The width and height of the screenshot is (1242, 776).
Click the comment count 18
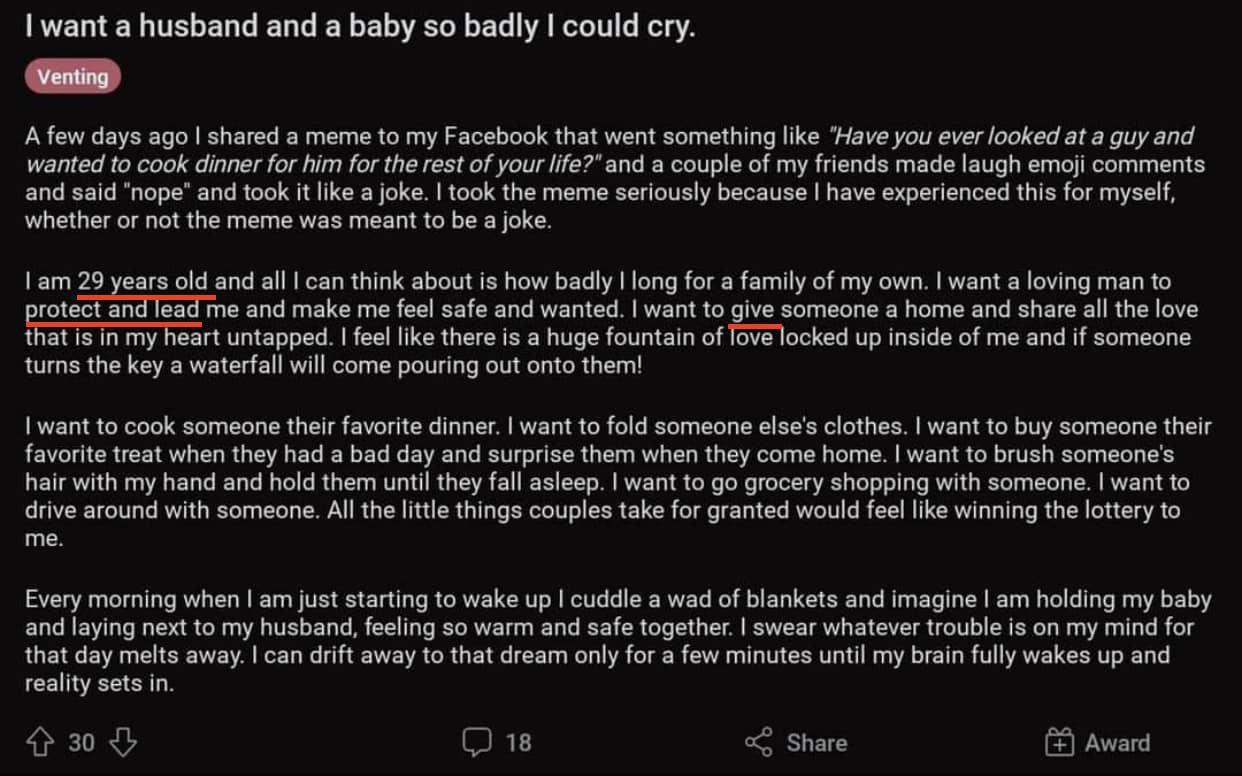coord(518,743)
